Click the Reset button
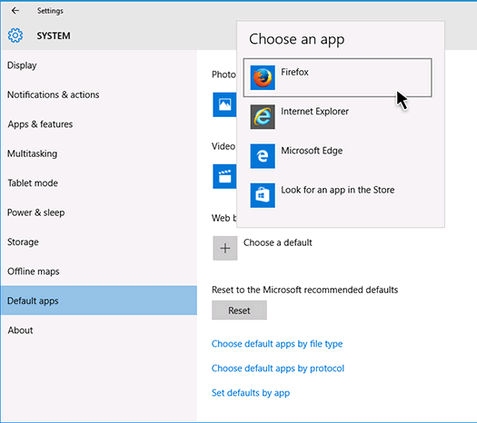Viewport: 477px width, 423px height. coord(239,310)
